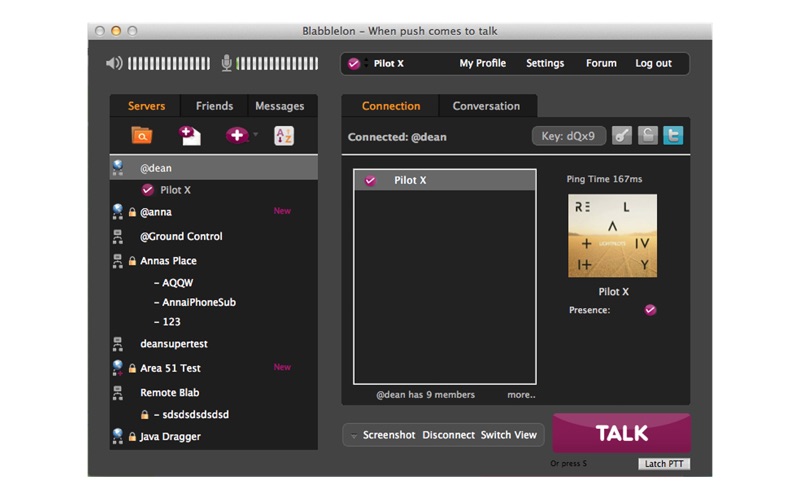
Task: Select Pilot X under @dean in server list
Action: click(175, 190)
